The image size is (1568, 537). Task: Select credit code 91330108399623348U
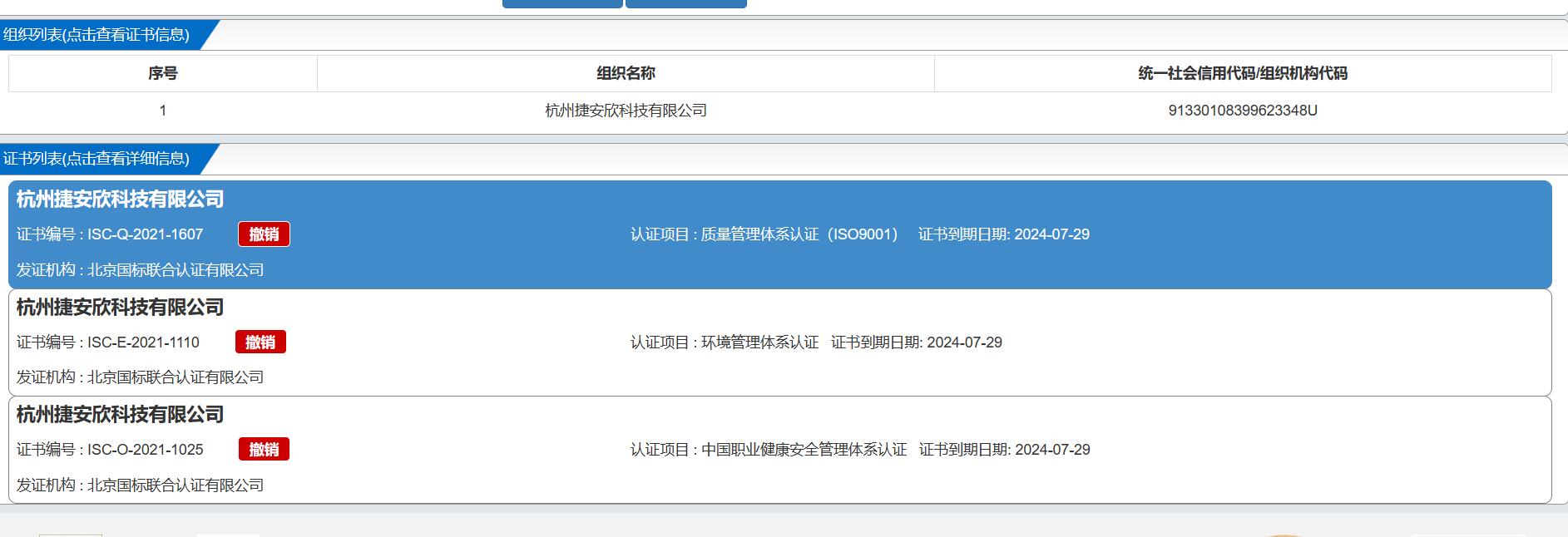[x=1243, y=111]
